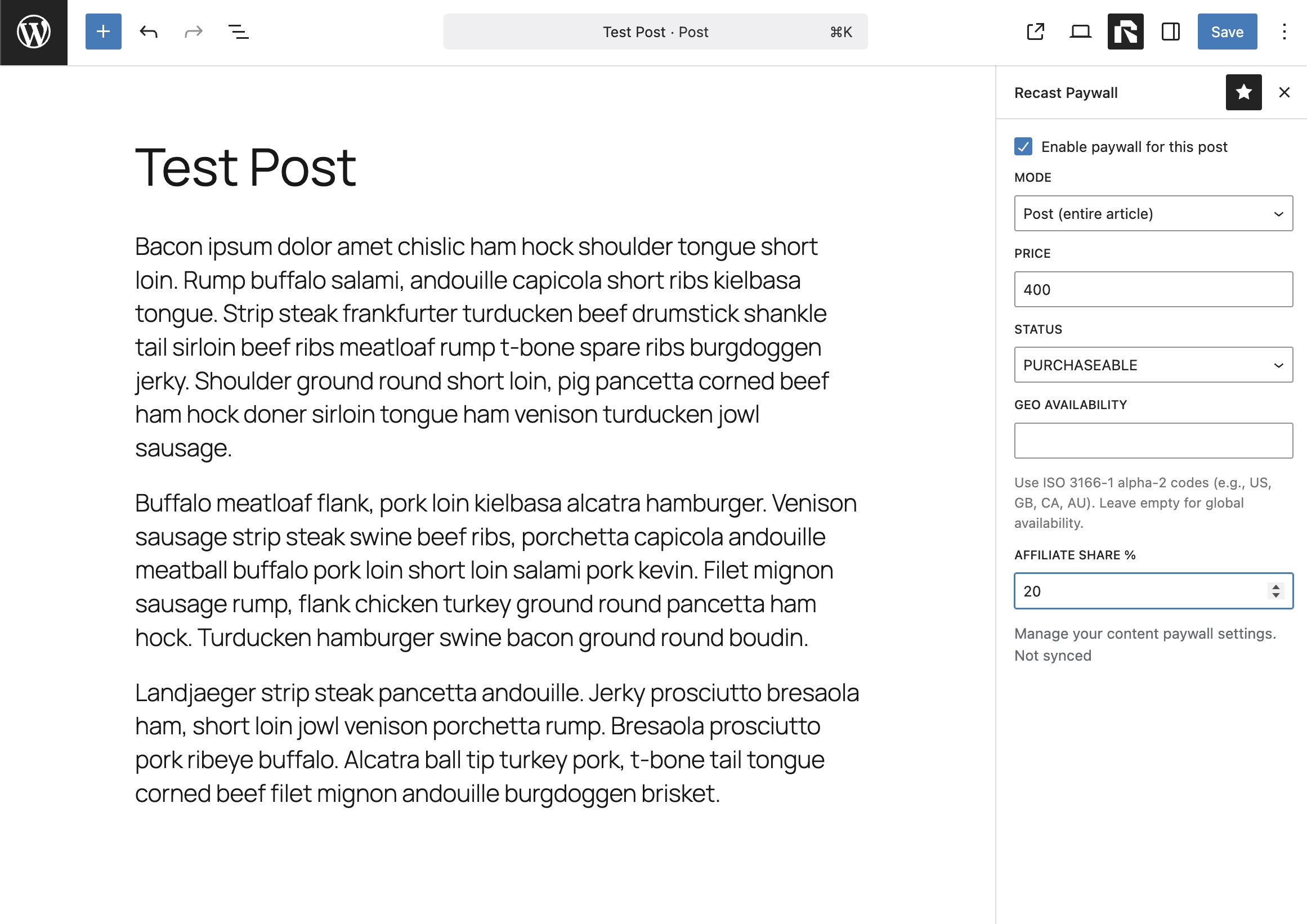The image size is (1307, 924).
Task: Open the document overview list icon
Action: (x=239, y=32)
